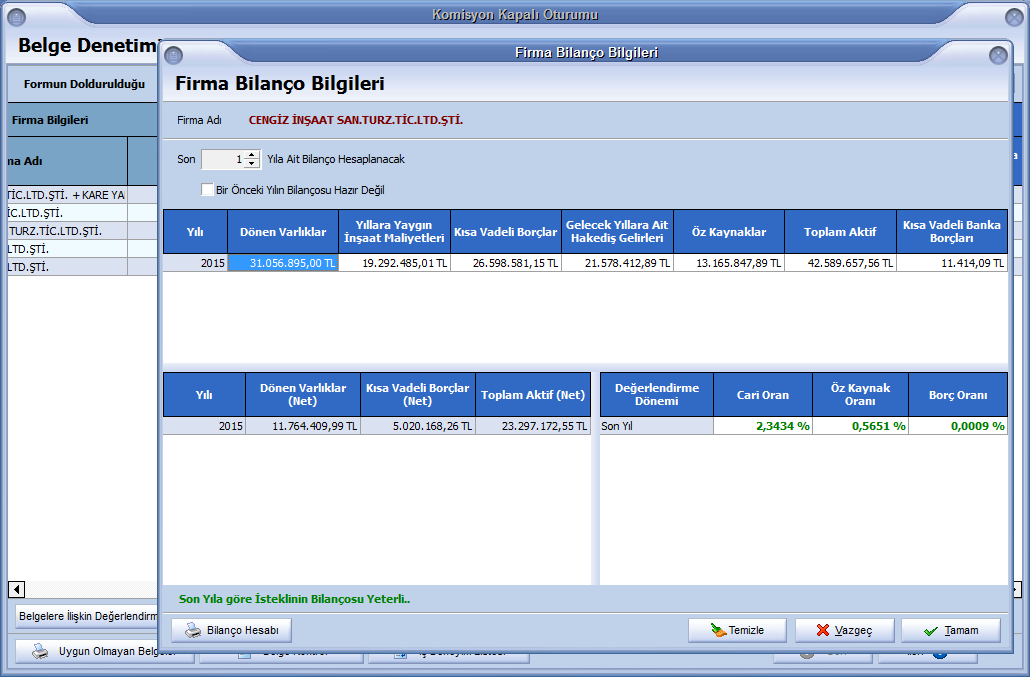Select the Öz Kaynaklar column header
This screenshot has width=1030, height=677.
[728, 232]
